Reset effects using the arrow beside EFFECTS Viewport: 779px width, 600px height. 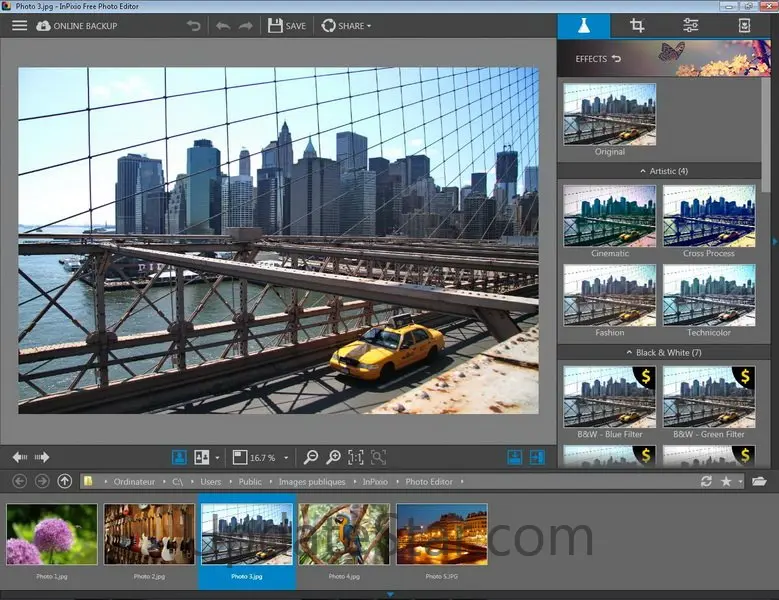[617, 59]
